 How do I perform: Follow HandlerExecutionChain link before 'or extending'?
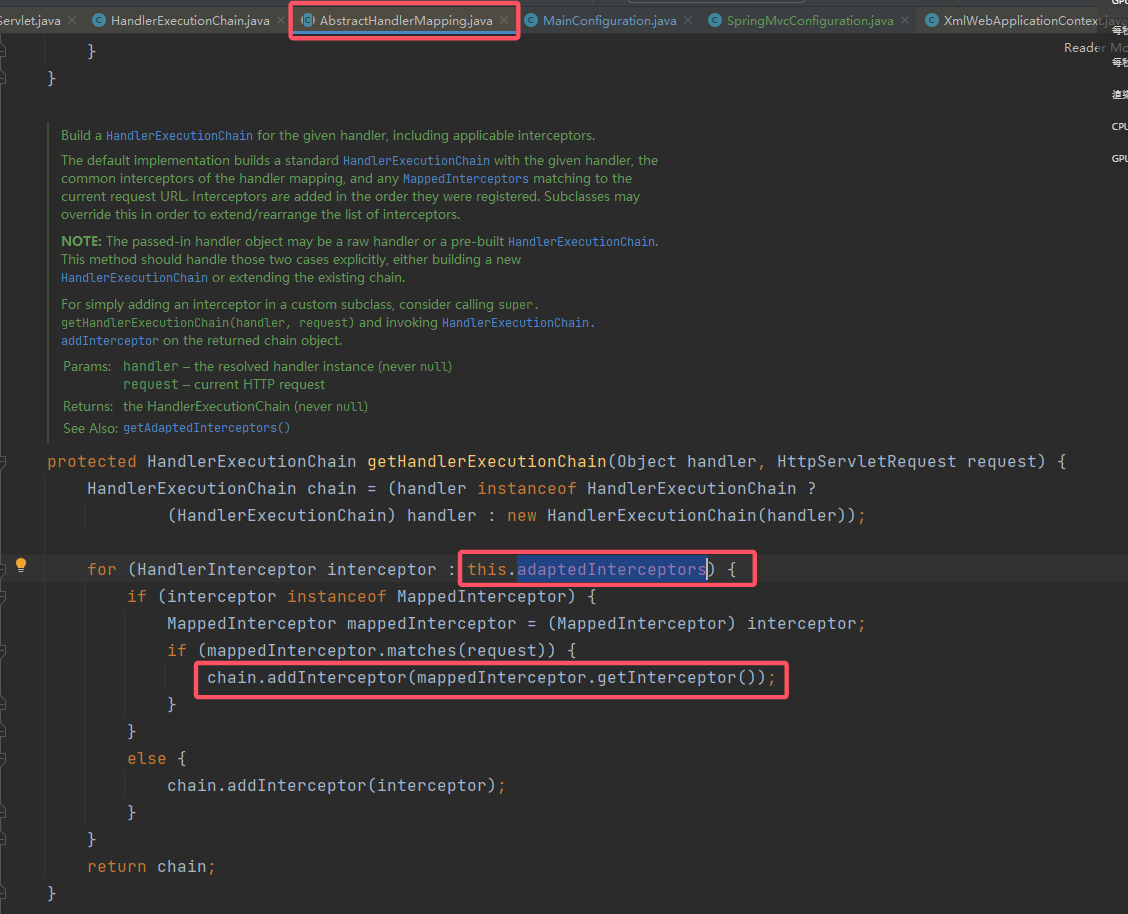[135, 278]
